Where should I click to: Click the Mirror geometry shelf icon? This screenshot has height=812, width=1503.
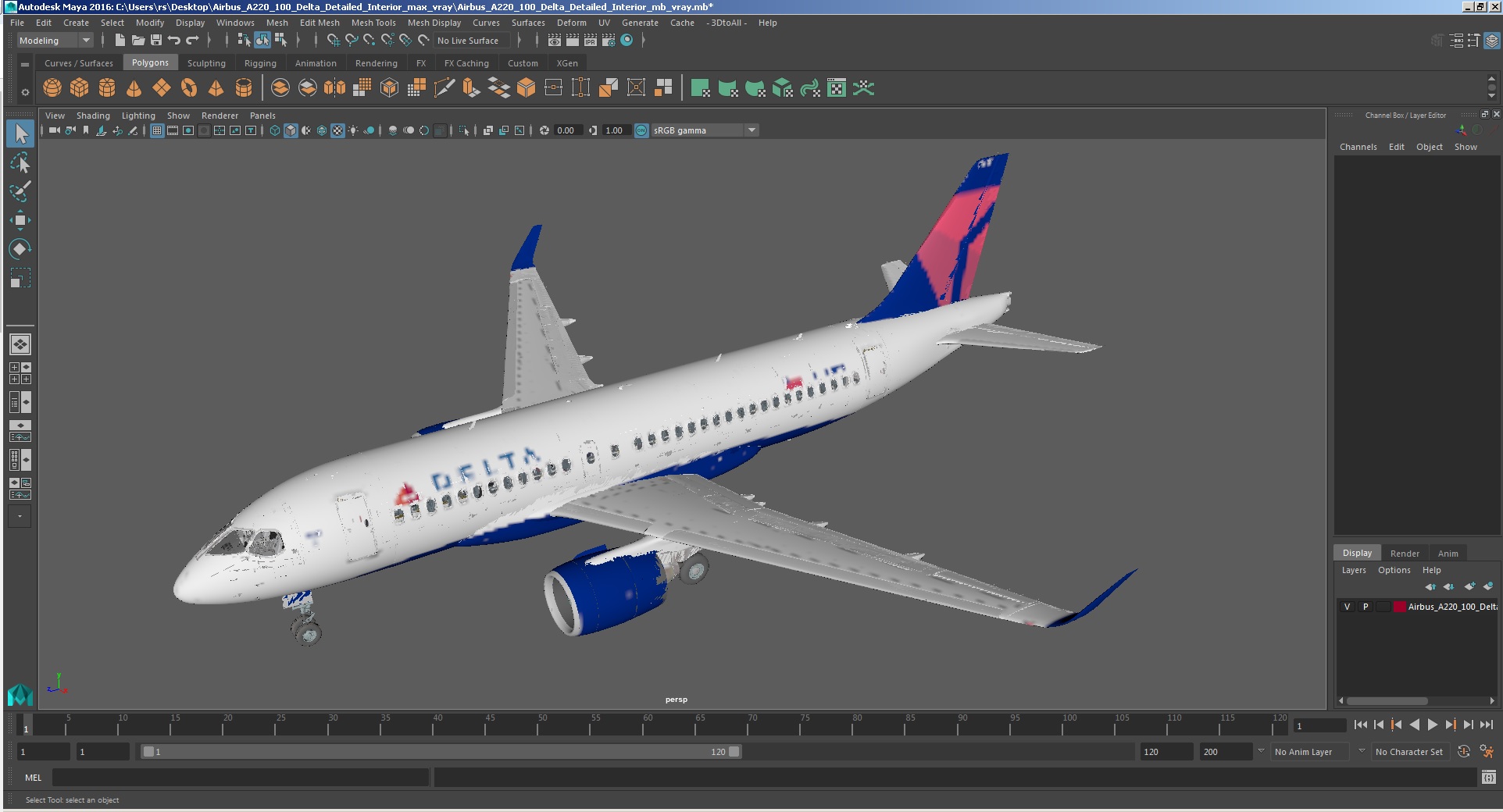point(335,88)
